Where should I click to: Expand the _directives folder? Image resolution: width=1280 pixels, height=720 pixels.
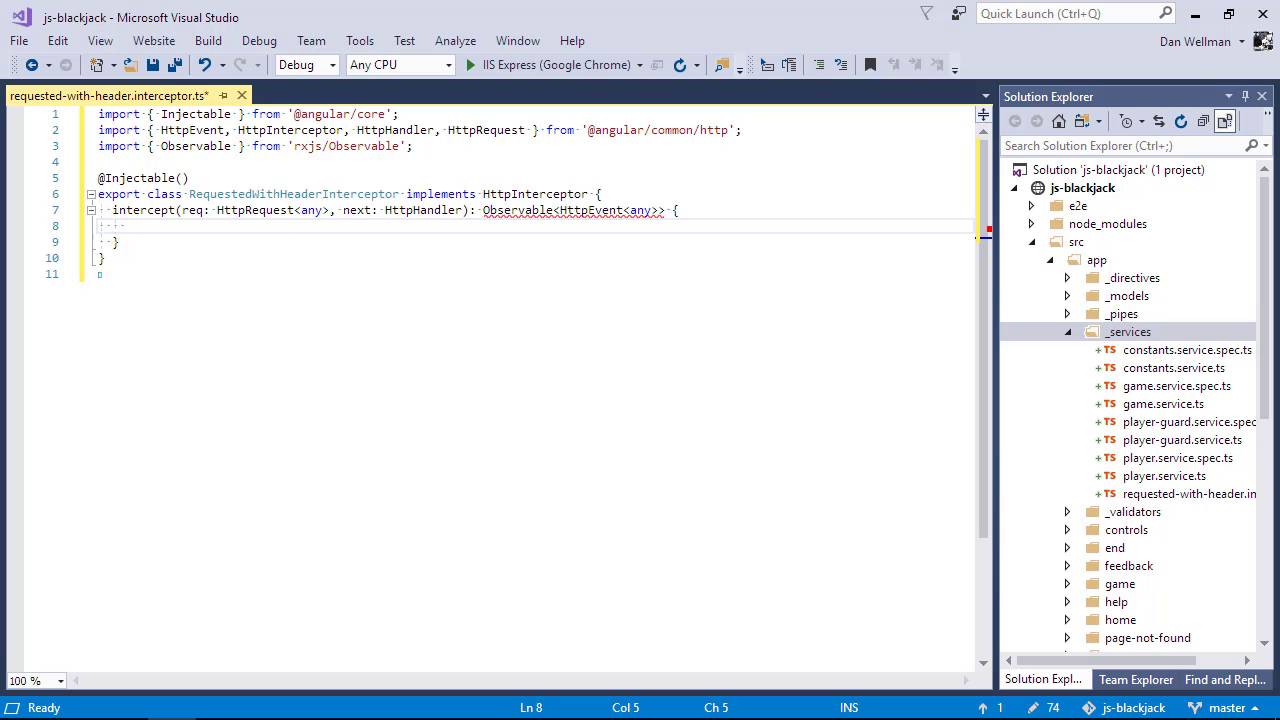pos(1067,278)
